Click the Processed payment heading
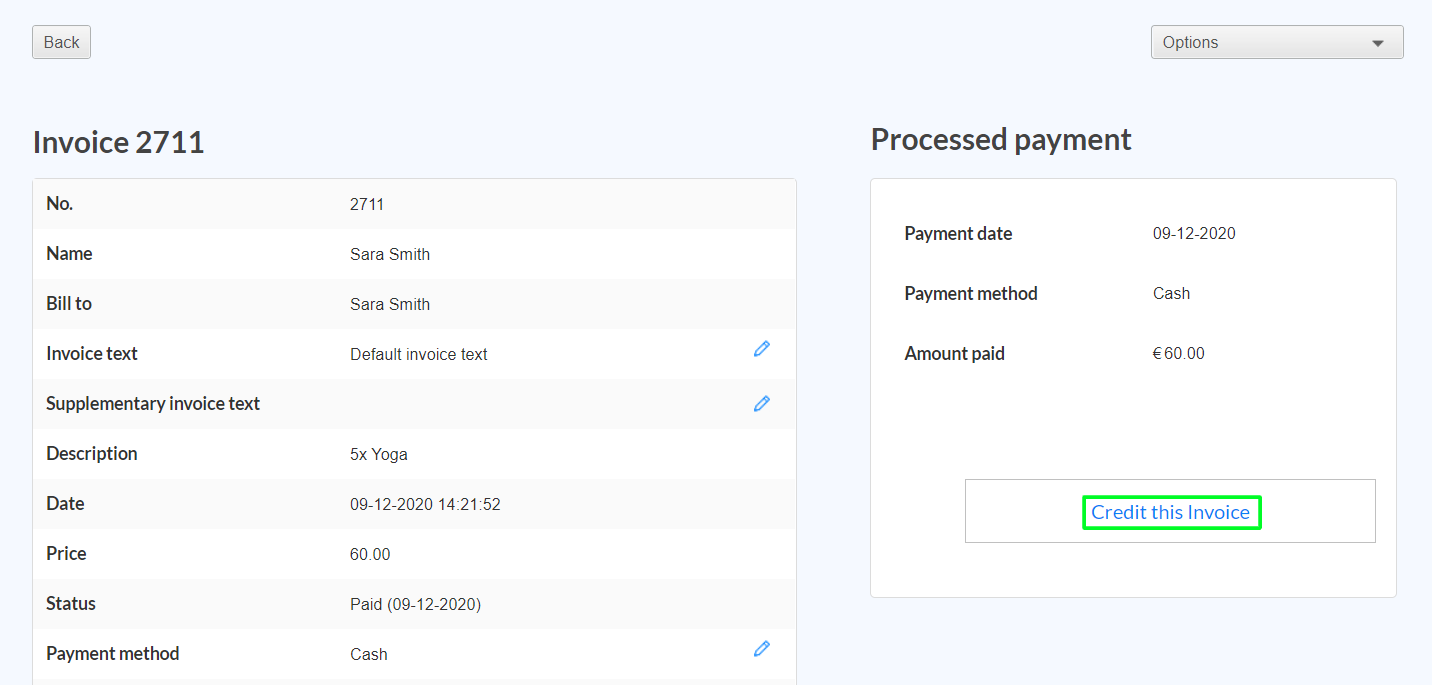Image resolution: width=1432 pixels, height=685 pixels. (x=1001, y=139)
